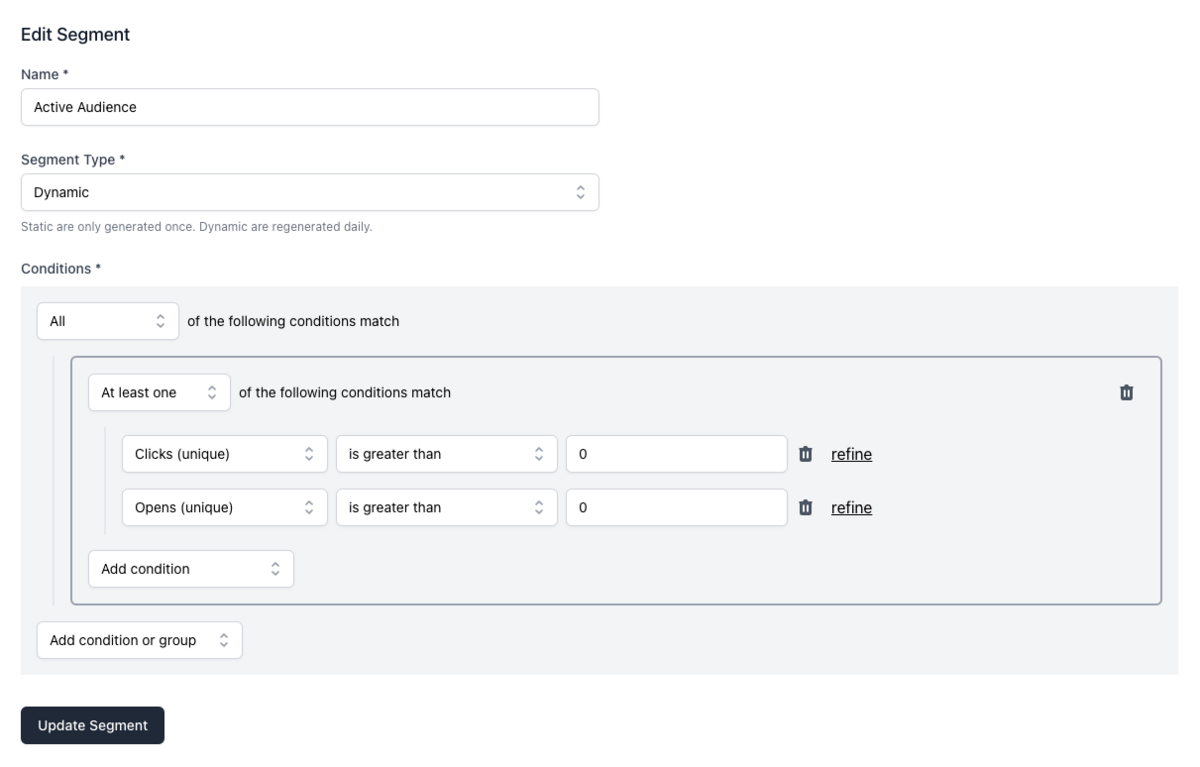Open the 'At least one' match dropdown
This screenshot has height=767, width=1200.
pos(159,393)
